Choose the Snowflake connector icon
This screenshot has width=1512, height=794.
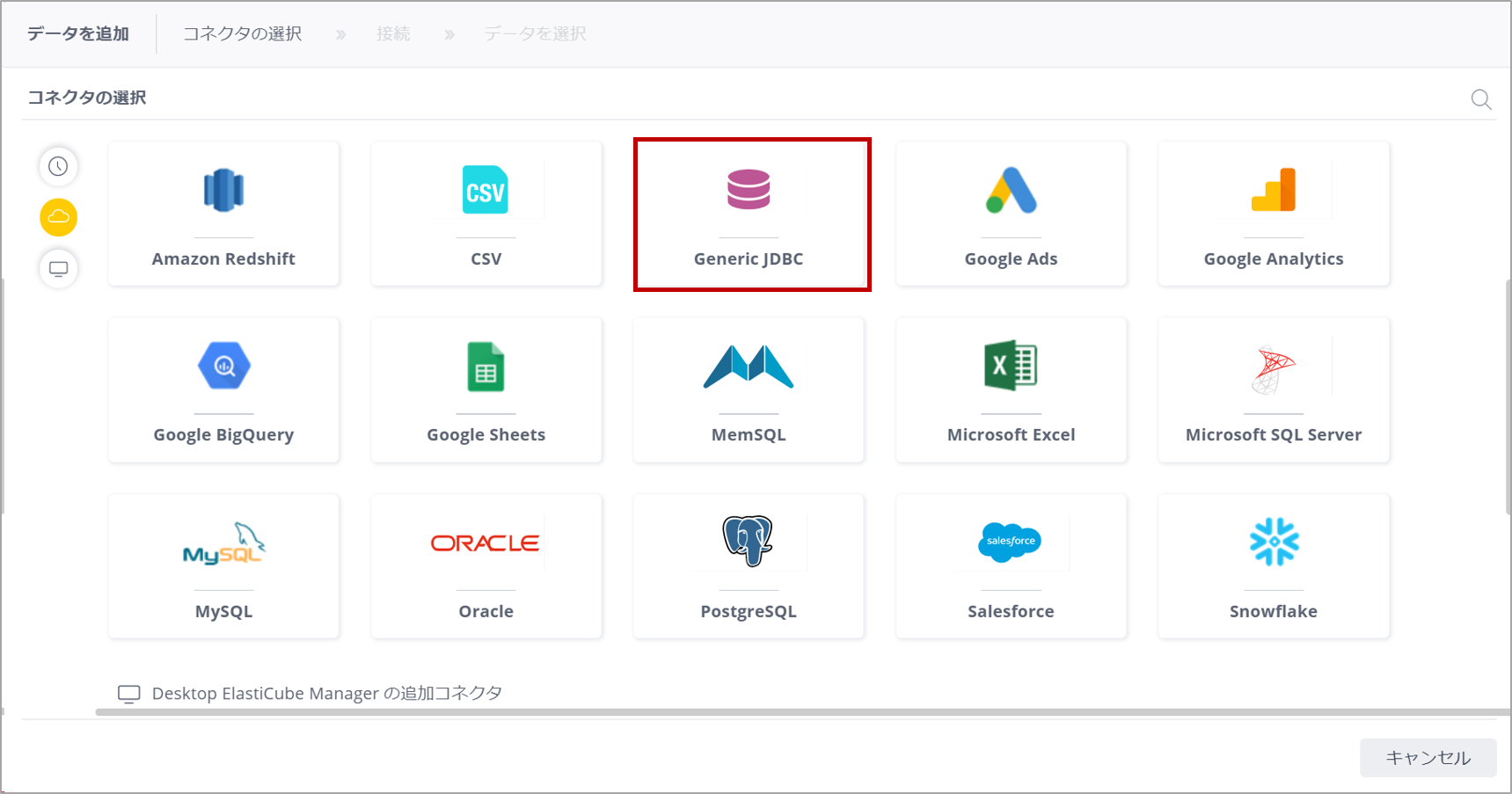tap(1274, 542)
